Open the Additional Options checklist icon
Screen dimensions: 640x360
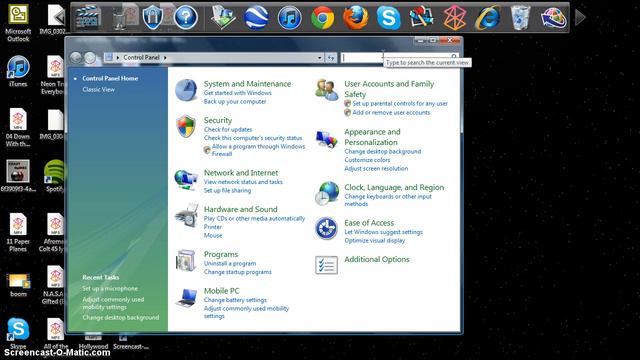(x=326, y=265)
